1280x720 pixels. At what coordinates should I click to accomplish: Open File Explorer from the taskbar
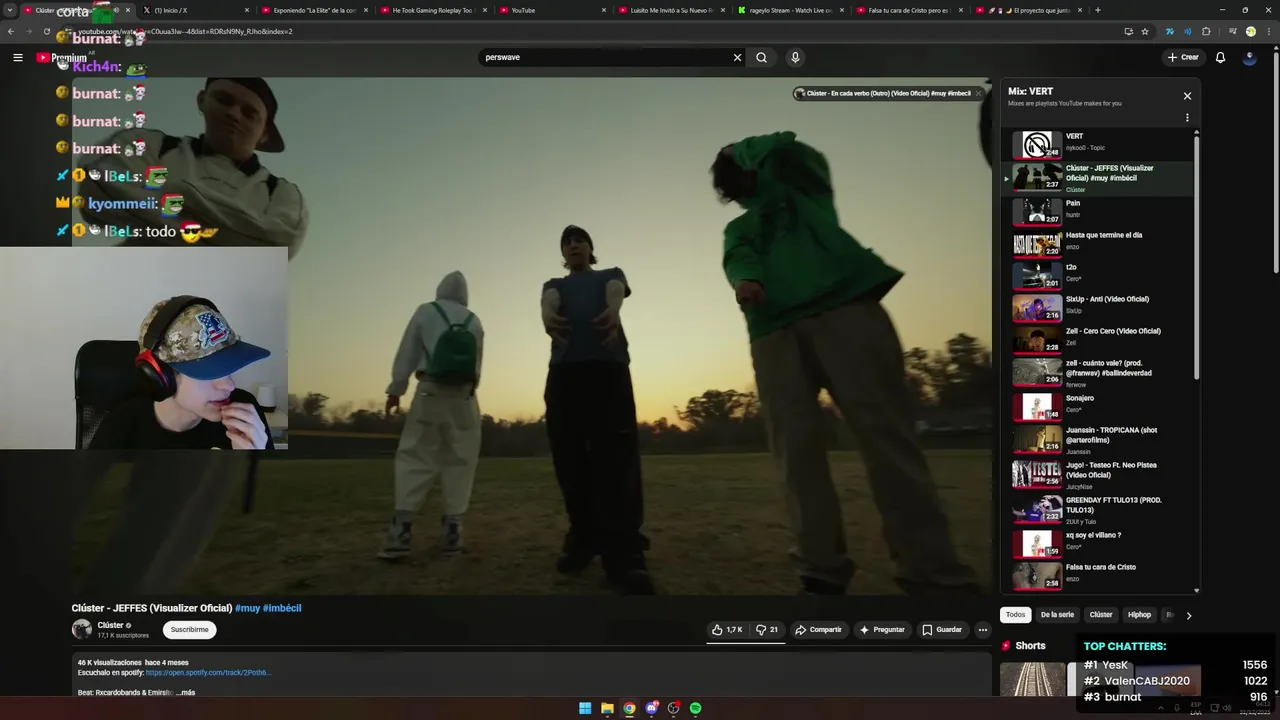607,708
